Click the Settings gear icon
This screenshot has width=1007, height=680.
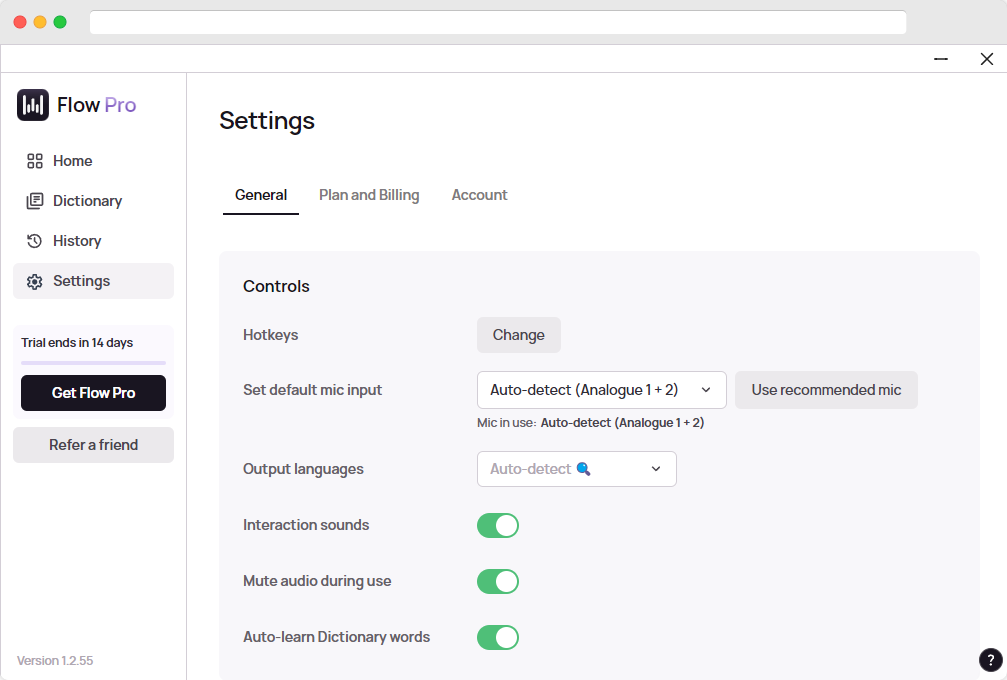(35, 281)
